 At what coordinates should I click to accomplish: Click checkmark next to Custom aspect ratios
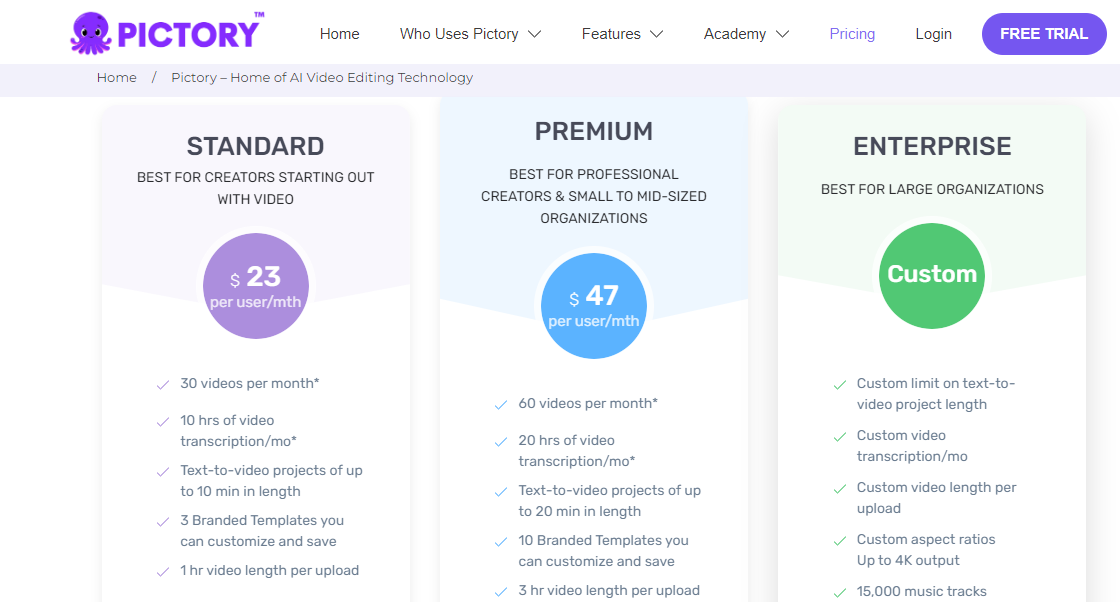(840, 540)
